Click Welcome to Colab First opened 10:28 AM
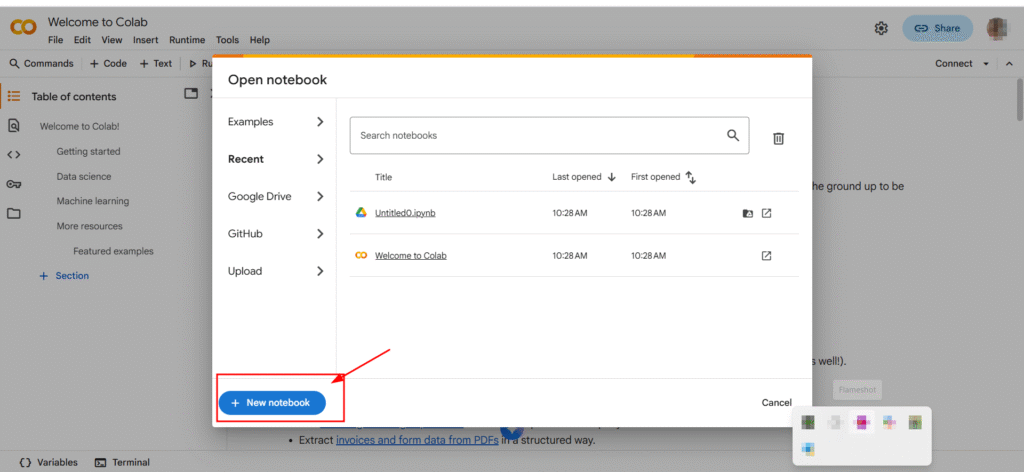This screenshot has width=1024, height=472. click(648, 255)
